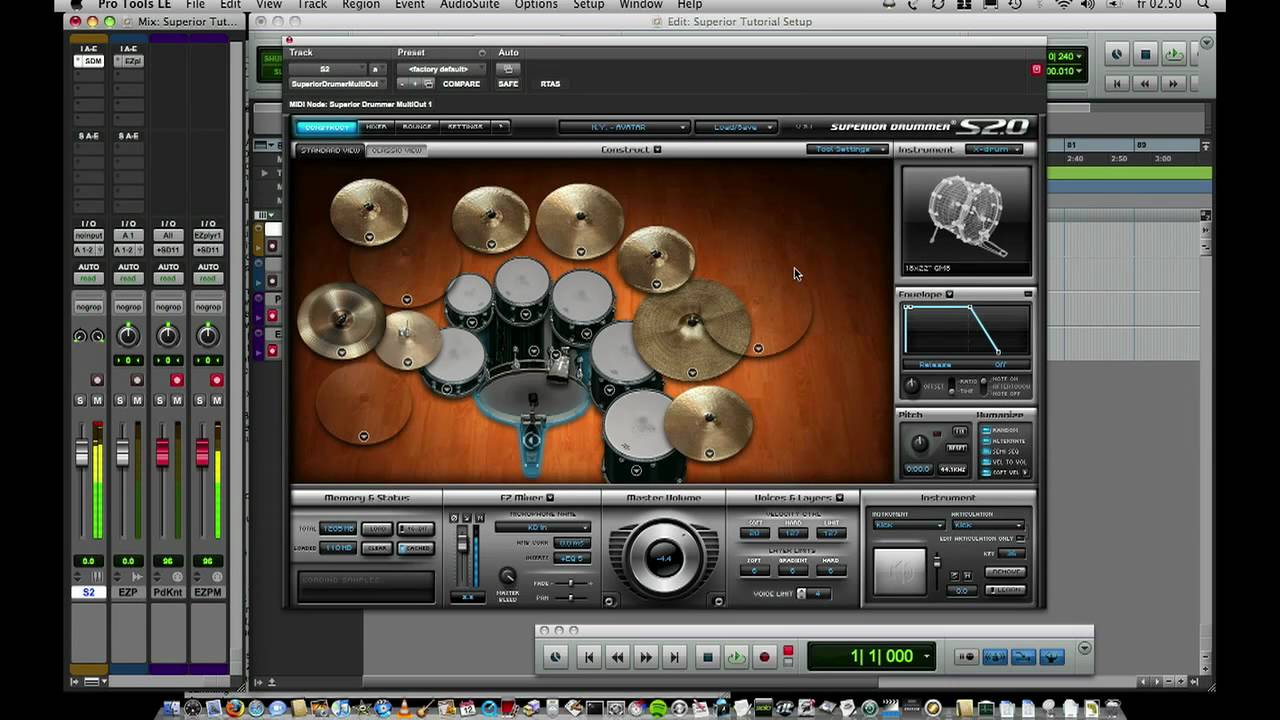Adjust the Master Volume knob

(664, 557)
